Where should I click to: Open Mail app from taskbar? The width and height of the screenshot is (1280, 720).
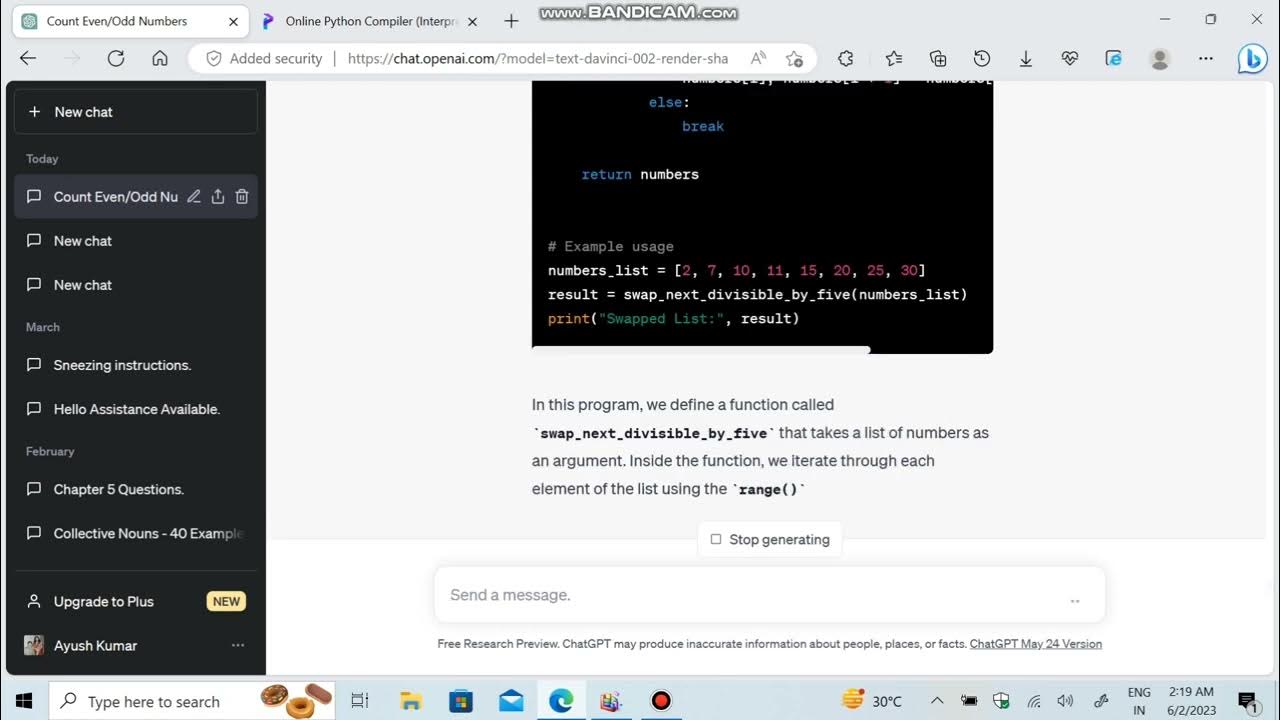point(511,701)
